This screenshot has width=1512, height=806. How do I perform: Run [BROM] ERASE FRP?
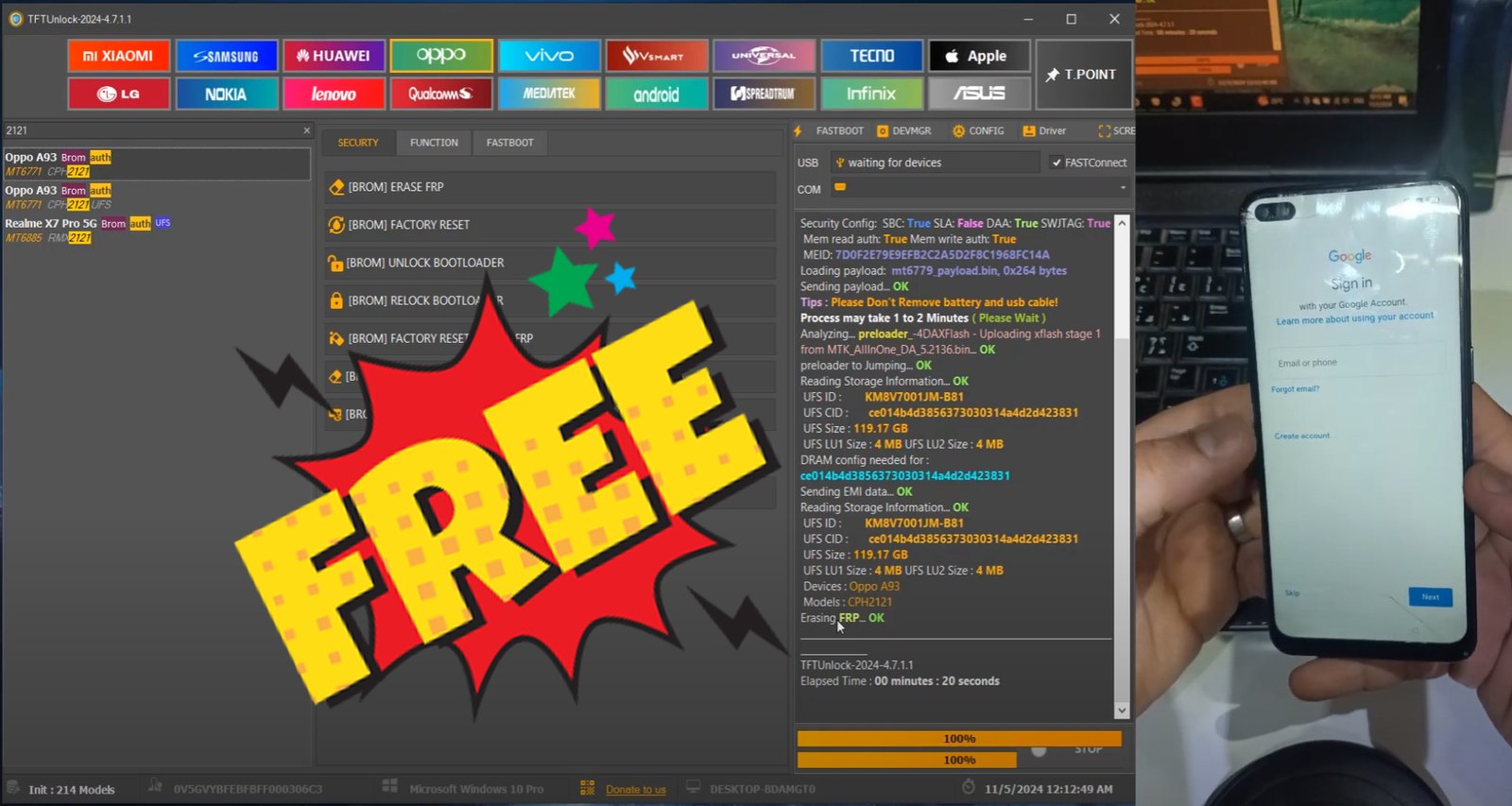(x=550, y=187)
